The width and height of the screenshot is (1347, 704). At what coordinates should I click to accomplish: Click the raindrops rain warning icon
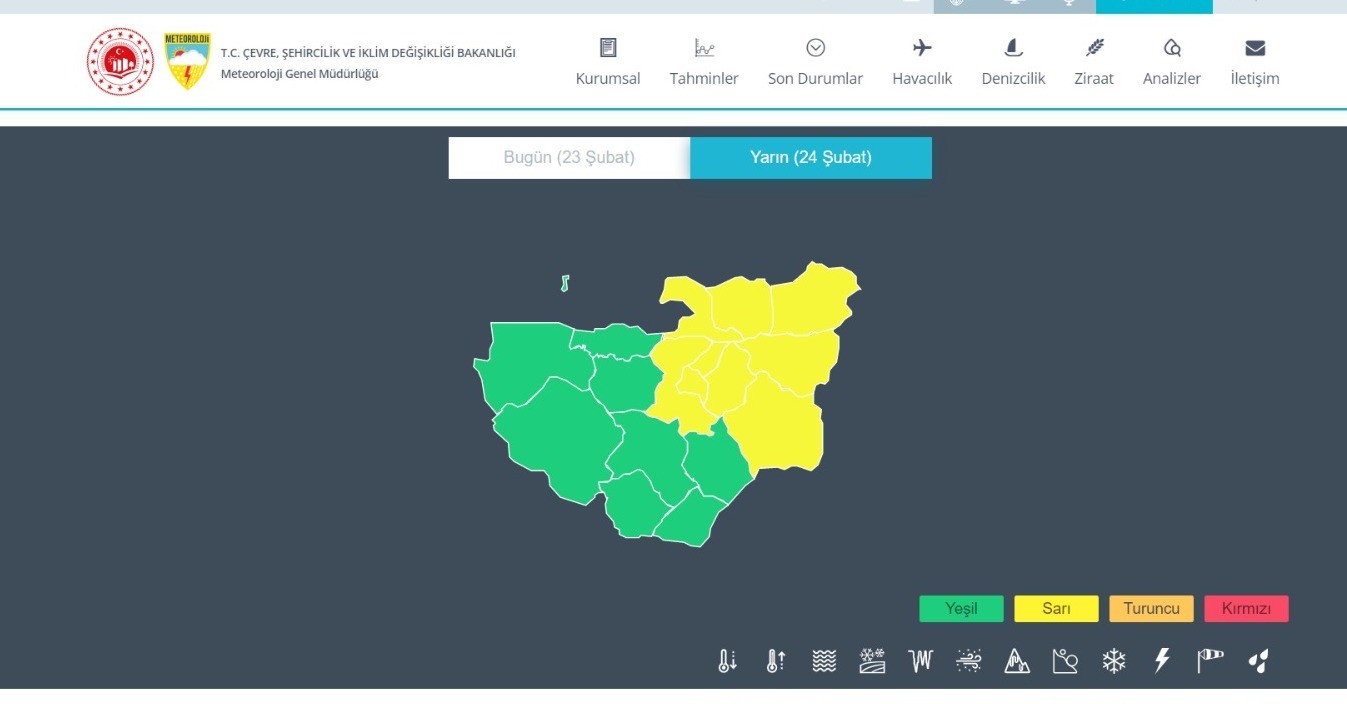[1259, 661]
